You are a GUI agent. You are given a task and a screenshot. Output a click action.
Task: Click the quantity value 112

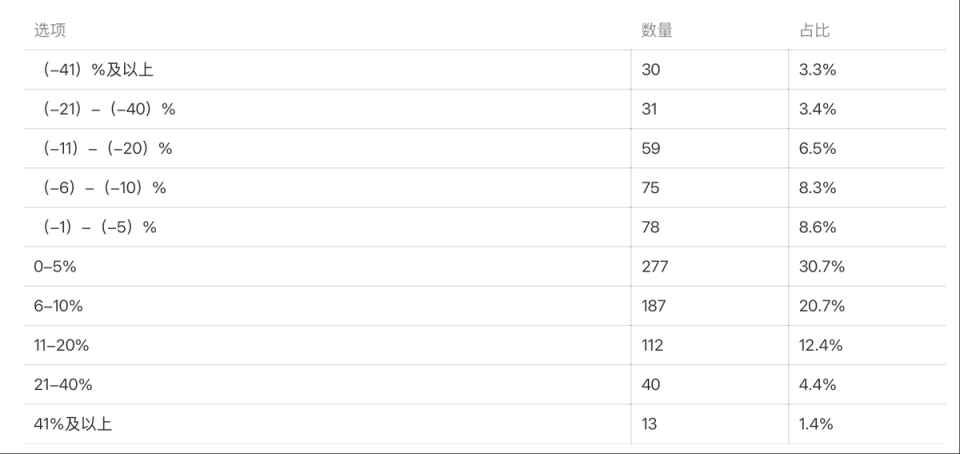point(652,345)
